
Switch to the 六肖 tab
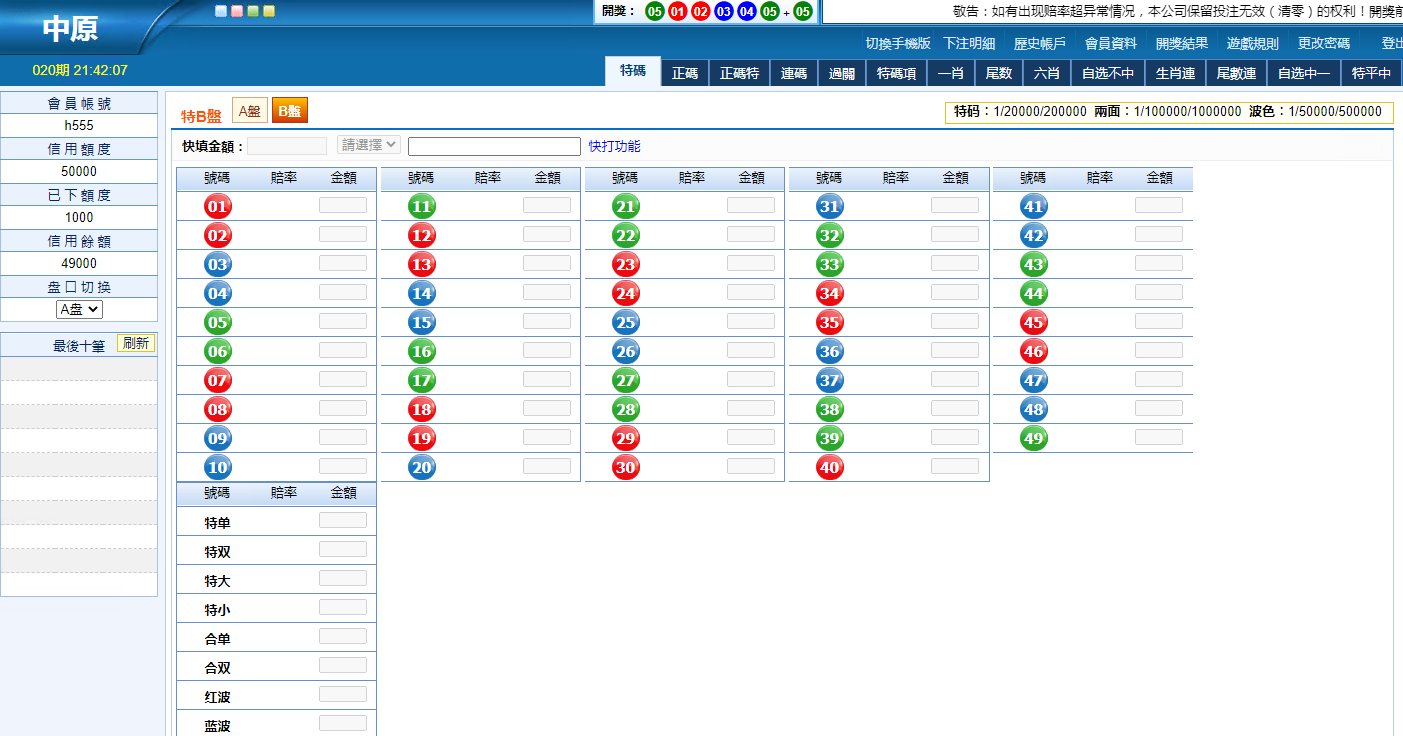tap(1046, 73)
